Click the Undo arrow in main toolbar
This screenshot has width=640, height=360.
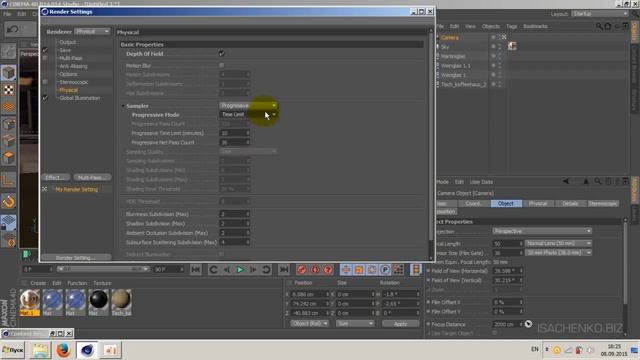pos(12,29)
